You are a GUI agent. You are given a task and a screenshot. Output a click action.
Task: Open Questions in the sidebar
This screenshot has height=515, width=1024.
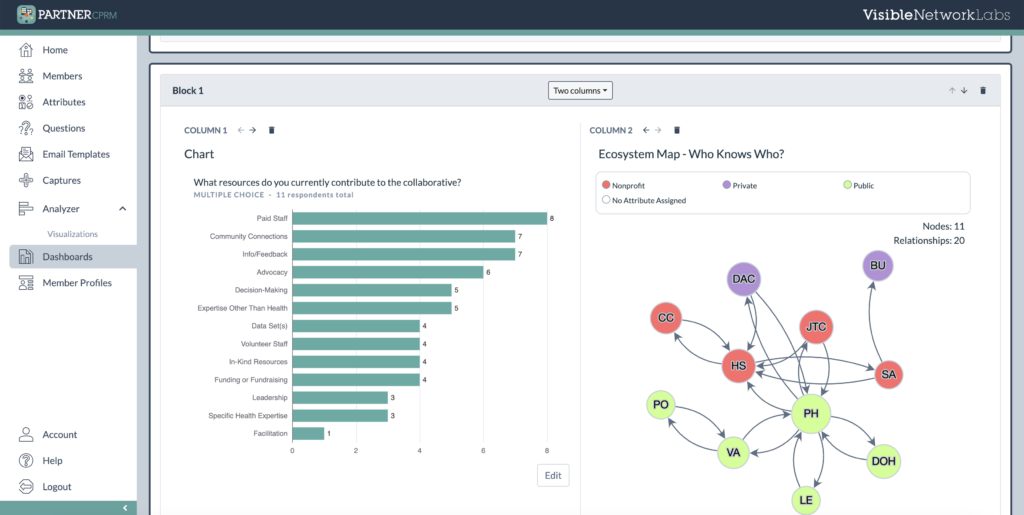pos(64,128)
